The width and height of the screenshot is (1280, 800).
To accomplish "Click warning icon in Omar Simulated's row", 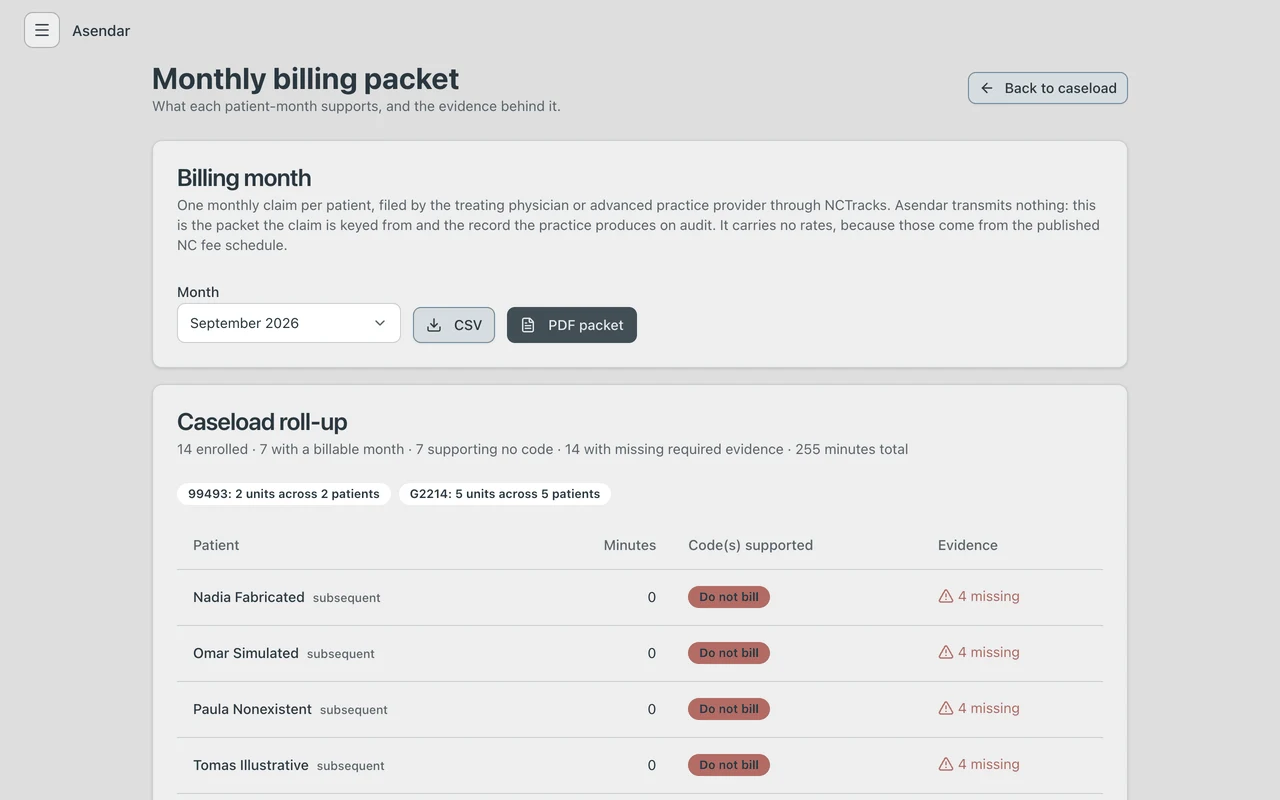I will coord(946,652).
